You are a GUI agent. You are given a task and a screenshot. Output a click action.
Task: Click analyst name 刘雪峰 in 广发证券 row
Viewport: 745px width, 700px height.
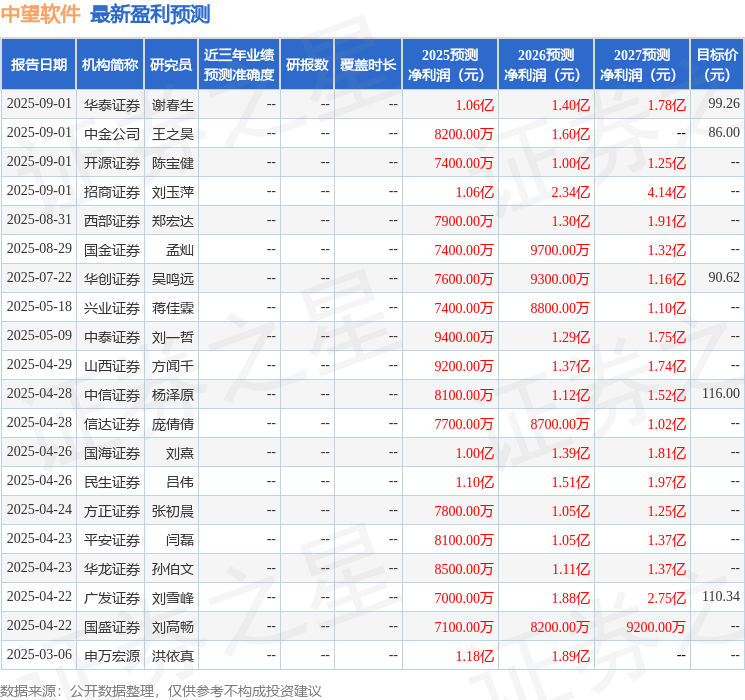tap(173, 598)
